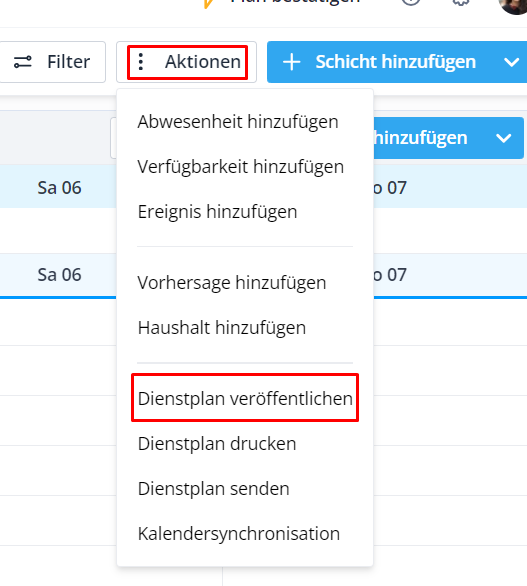
Task: Click the Sa 06 header in upper row
Action: [59, 188]
